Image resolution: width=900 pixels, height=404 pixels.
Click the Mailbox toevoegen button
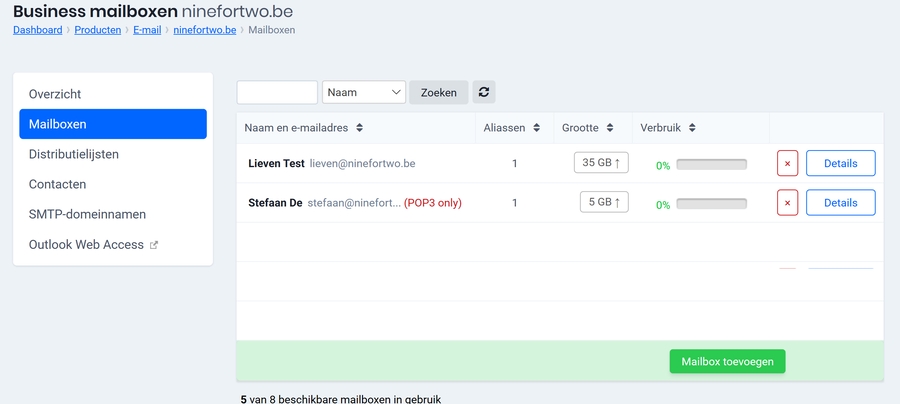tap(727, 361)
